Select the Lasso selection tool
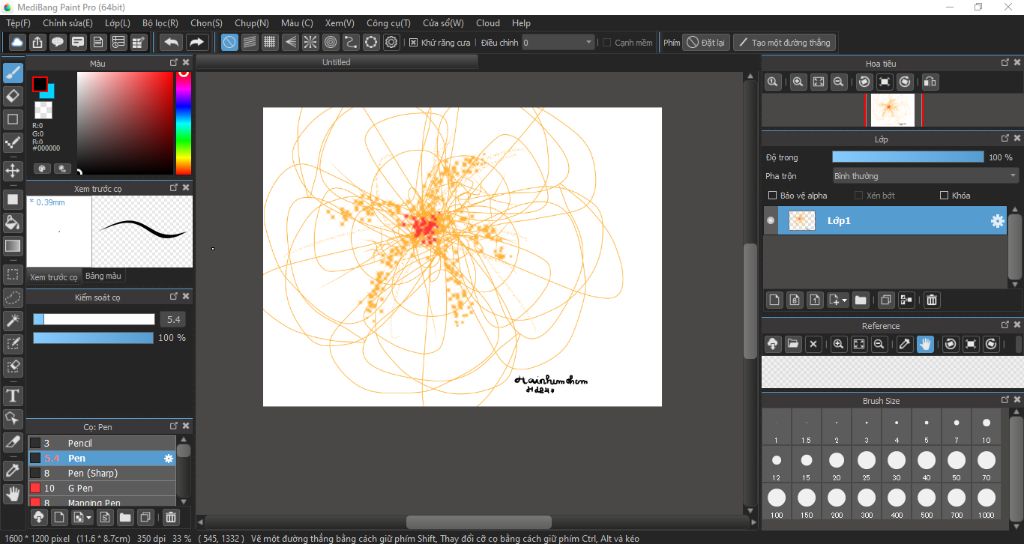Image resolution: width=1024 pixels, height=544 pixels. coord(12,298)
